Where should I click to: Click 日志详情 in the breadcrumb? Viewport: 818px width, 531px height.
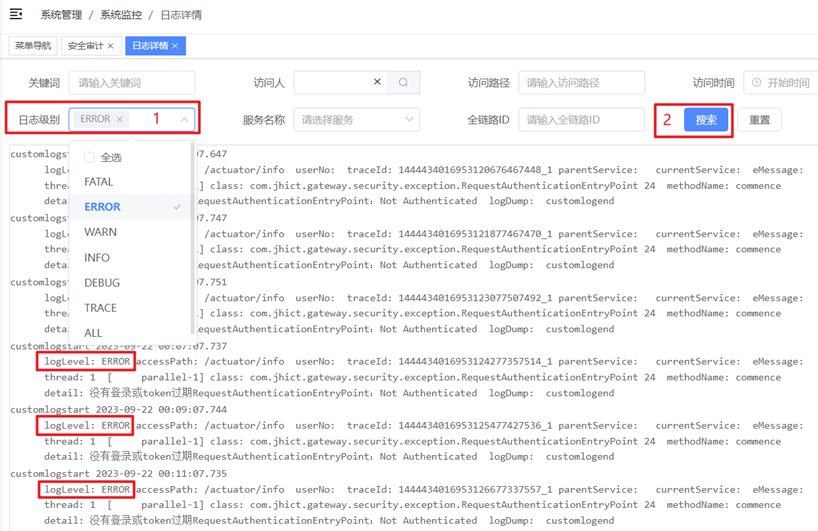[x=181, y=15]
